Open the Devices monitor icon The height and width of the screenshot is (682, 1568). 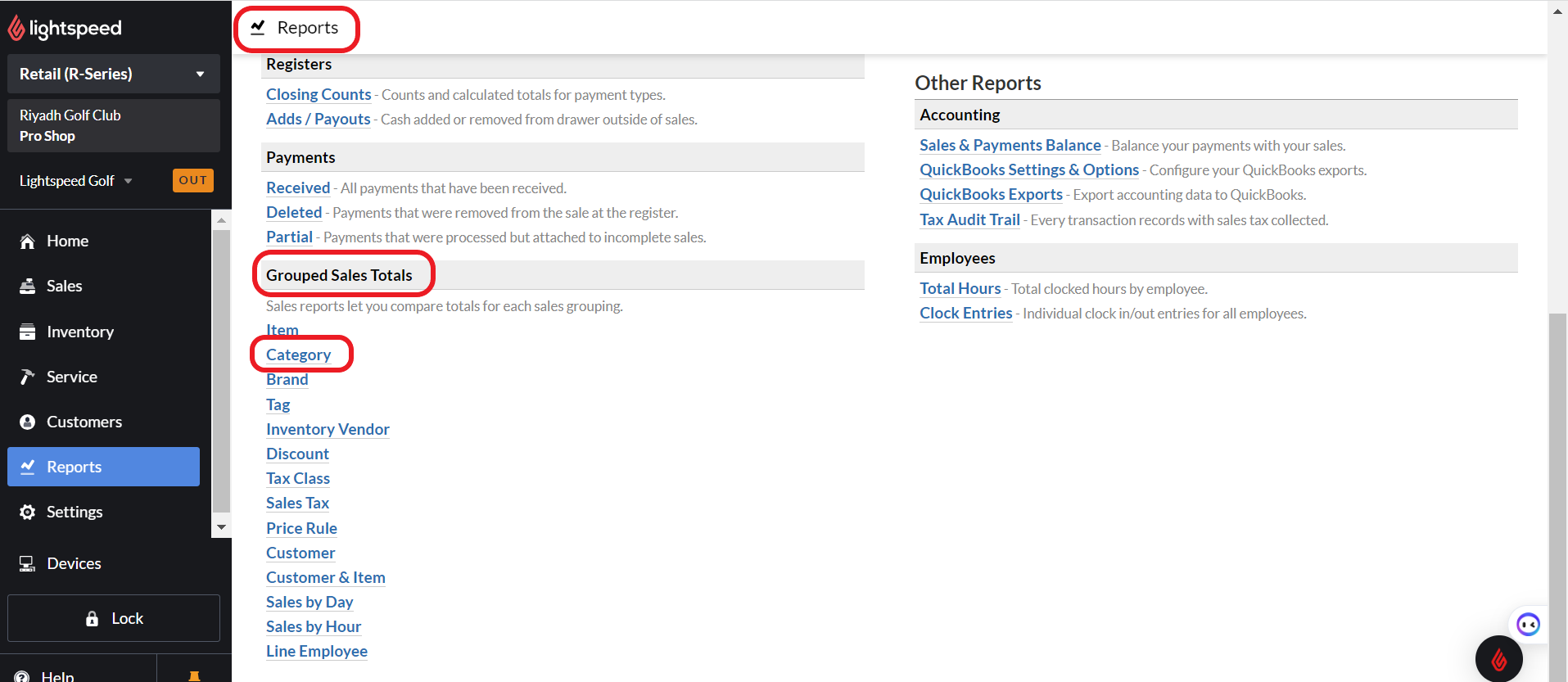(28, 563)
